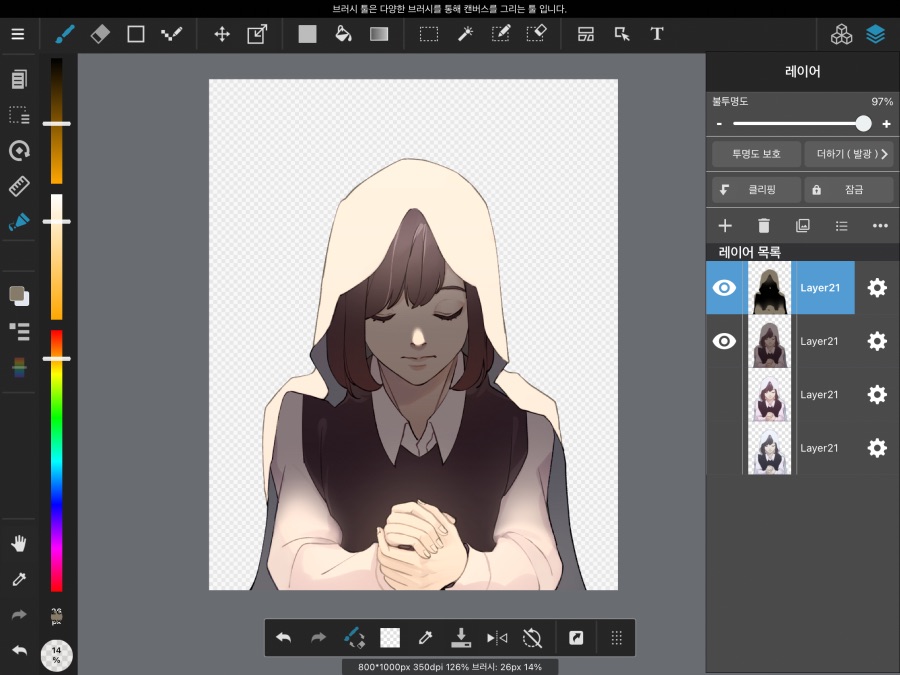Enable 투명도 보호 (alpha protection) for the layer
900x675 pixels.
pyautogui.click(x=756, y=154)
